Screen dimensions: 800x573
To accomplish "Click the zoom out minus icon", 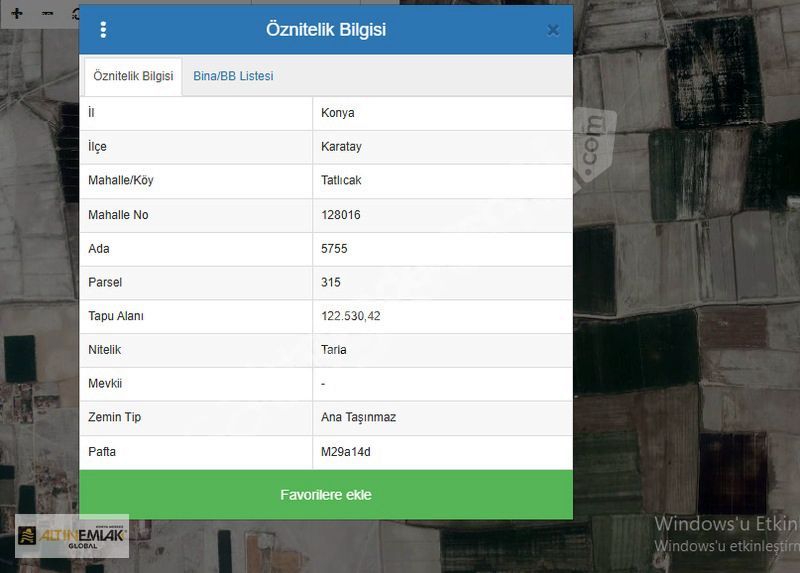I will (47, 14).
